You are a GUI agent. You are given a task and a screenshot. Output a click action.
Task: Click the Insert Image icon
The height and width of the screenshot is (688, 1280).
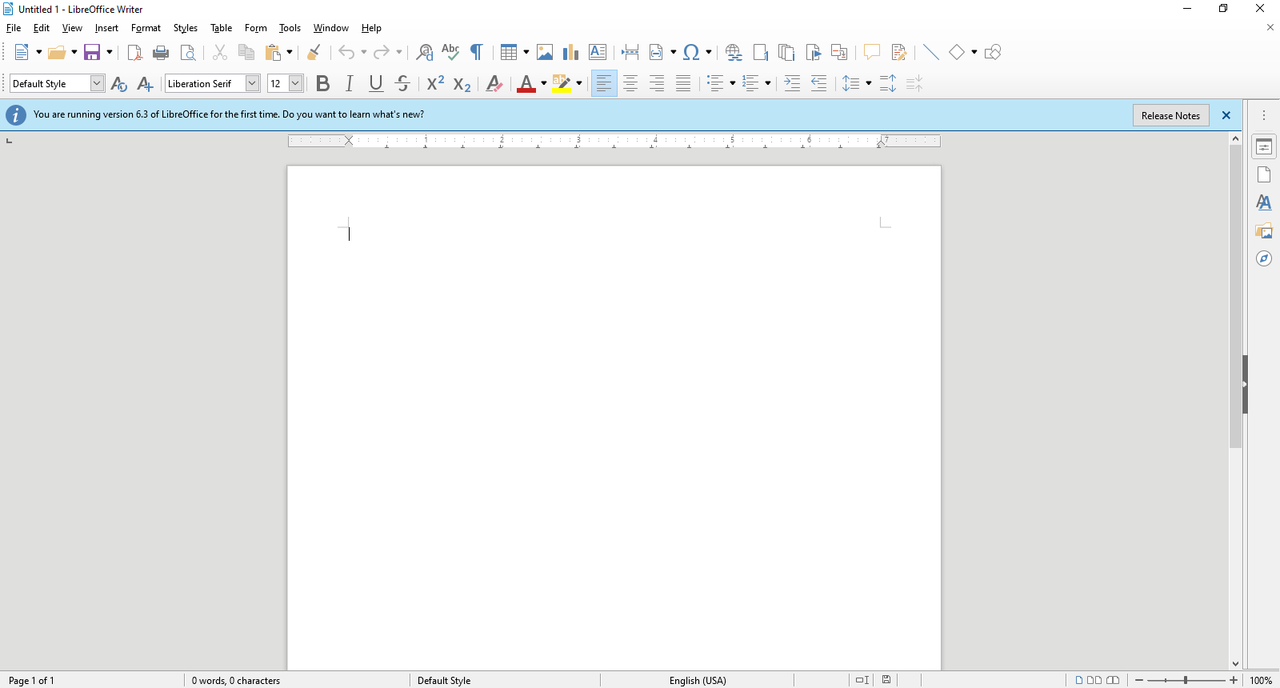pos(545,52)
